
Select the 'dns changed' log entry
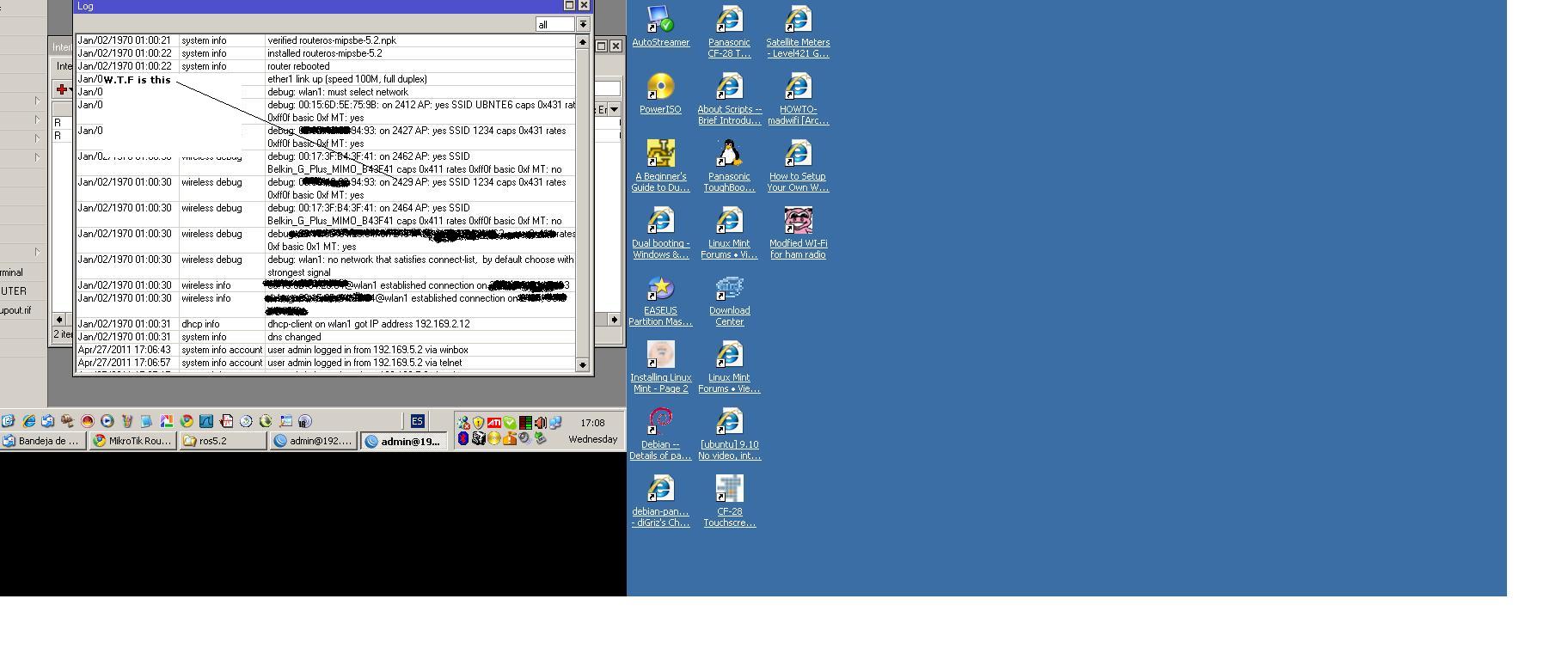326,337
